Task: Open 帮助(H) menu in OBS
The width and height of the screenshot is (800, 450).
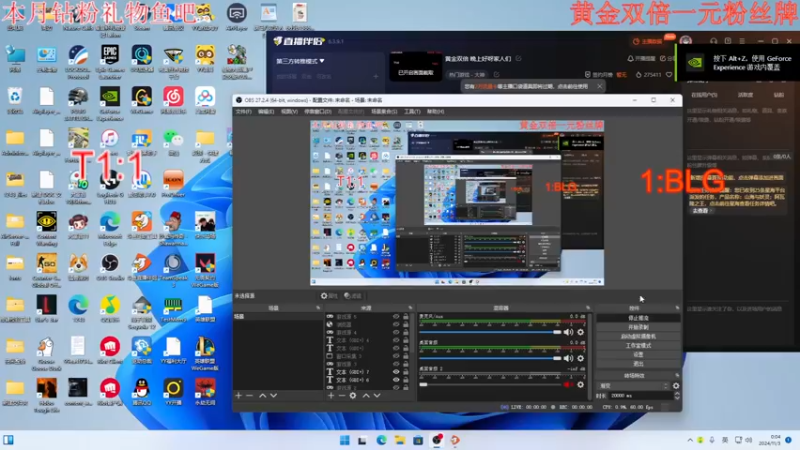Action: (x=435, y=111)
